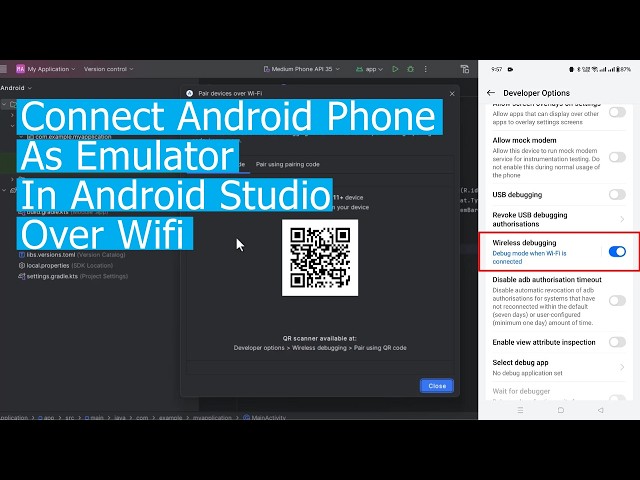Enable the Allow mock modem switch
Viewport: 640px width, 480px height.
617,157
